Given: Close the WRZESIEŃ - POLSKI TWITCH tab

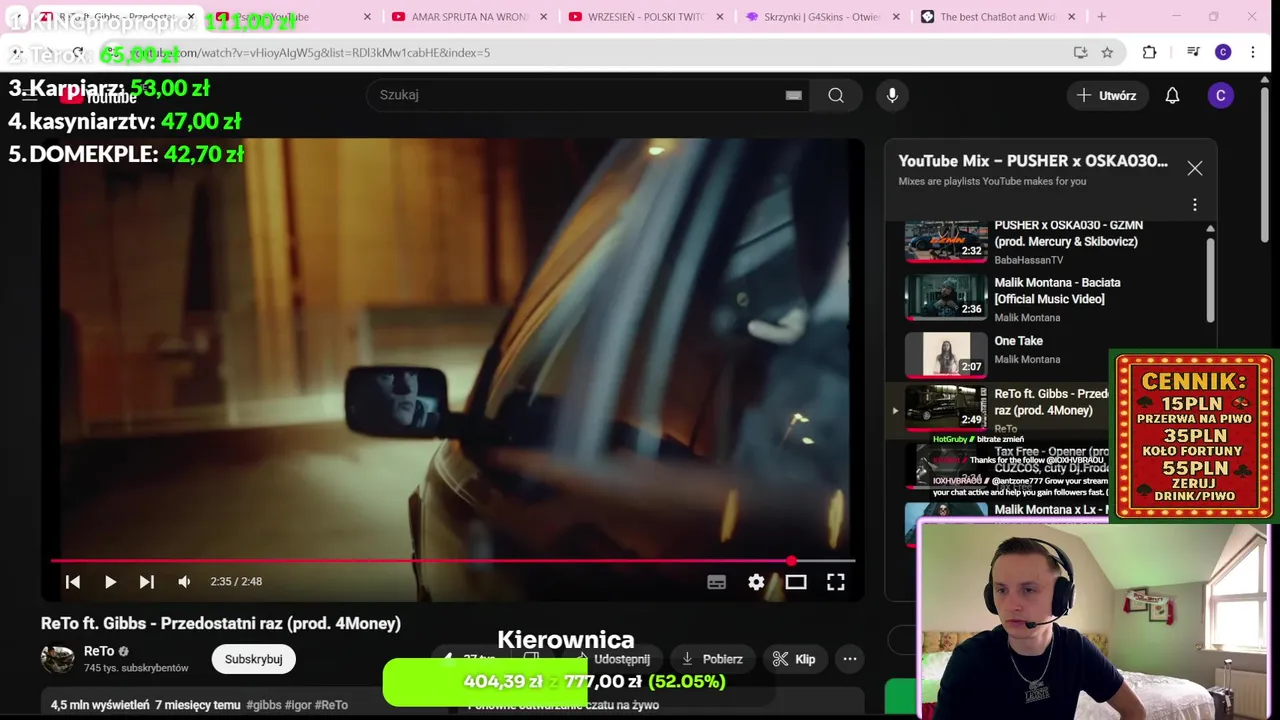Looking at the screenshot, I should point(720,17).
